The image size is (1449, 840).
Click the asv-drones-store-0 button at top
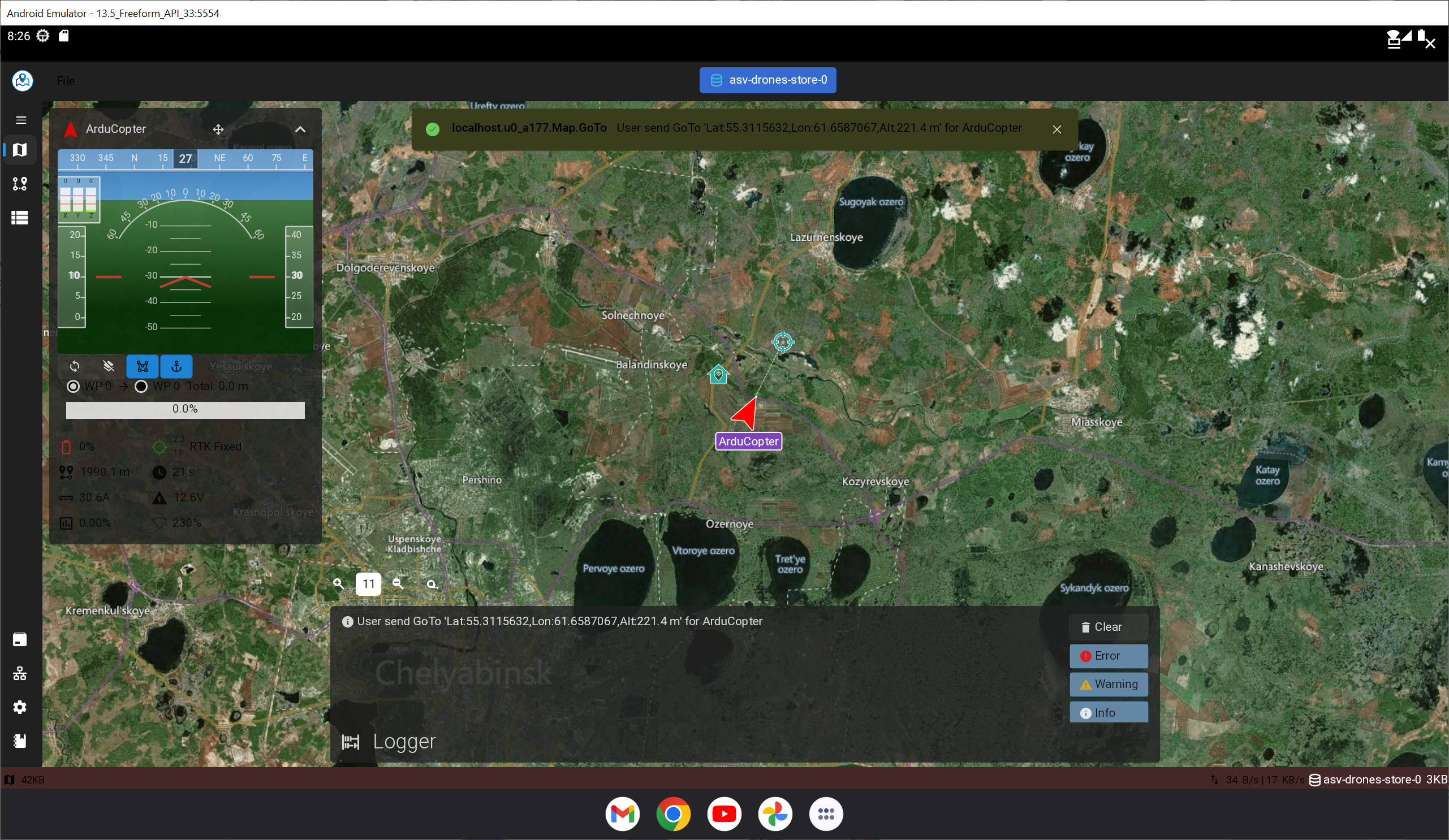pyautogui.click(x=767, y=80)
